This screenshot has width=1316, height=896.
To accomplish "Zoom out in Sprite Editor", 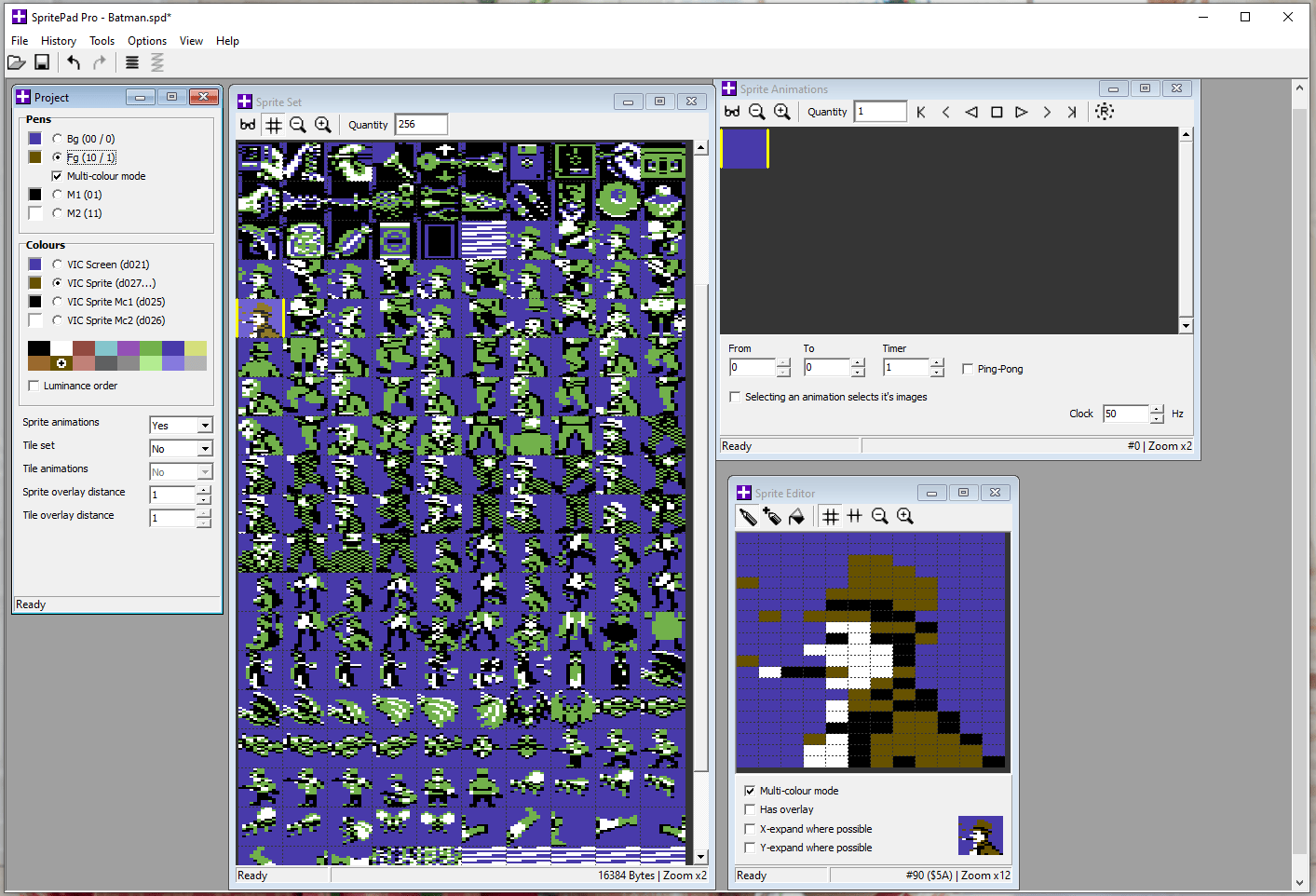I will click(880, 516).
